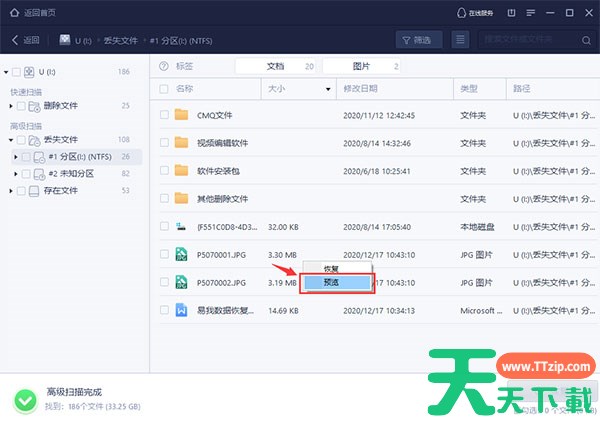Click the P5070001.JPG image file icon
600x422 pixels.
pyautogui.click(x=181, y=254)
